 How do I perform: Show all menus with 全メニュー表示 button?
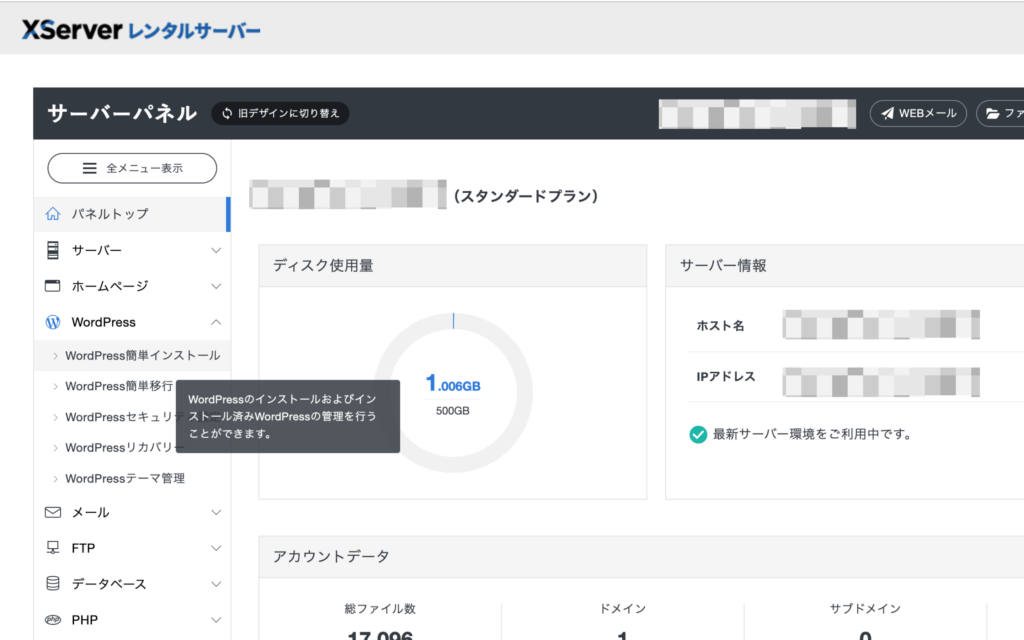(132, 168)
